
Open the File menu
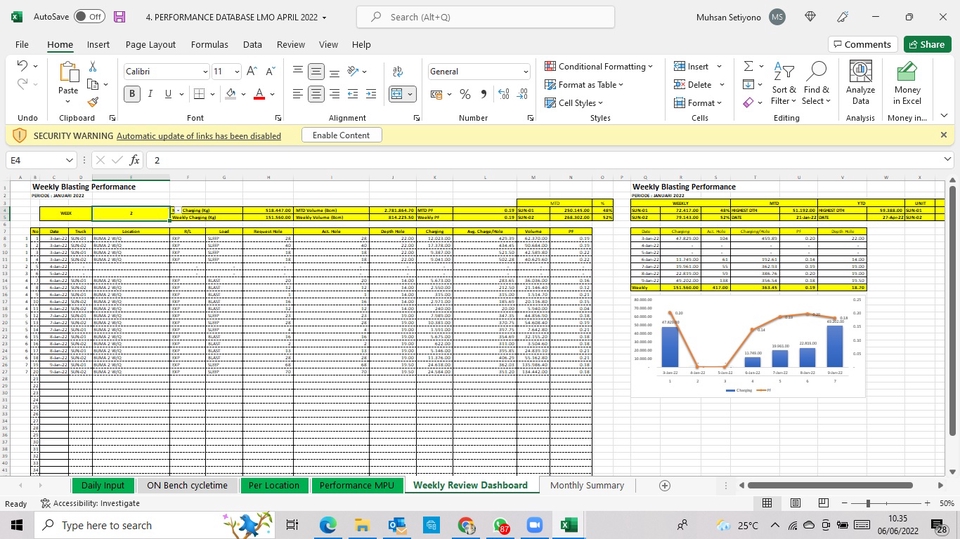click(22, 45)
